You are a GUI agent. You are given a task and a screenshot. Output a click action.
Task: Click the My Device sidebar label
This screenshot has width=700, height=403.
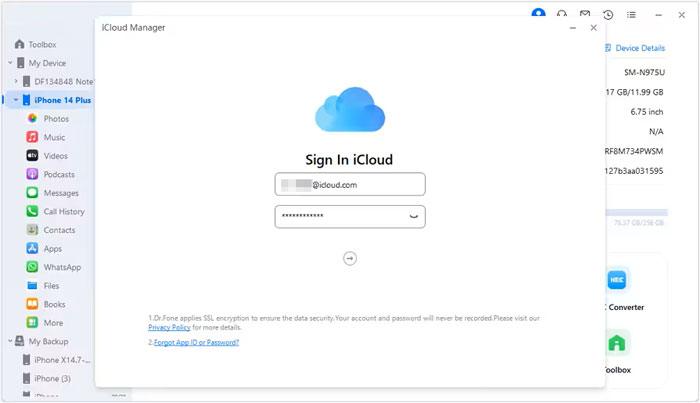[47, 63]
